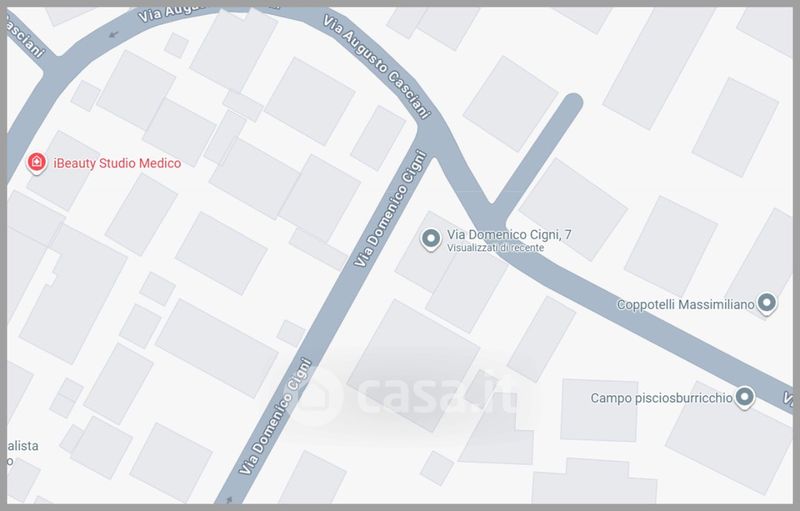Click the upper Via Domenico Cigni street label
This screenshot has width=800, height=511.
pos(391,208)
